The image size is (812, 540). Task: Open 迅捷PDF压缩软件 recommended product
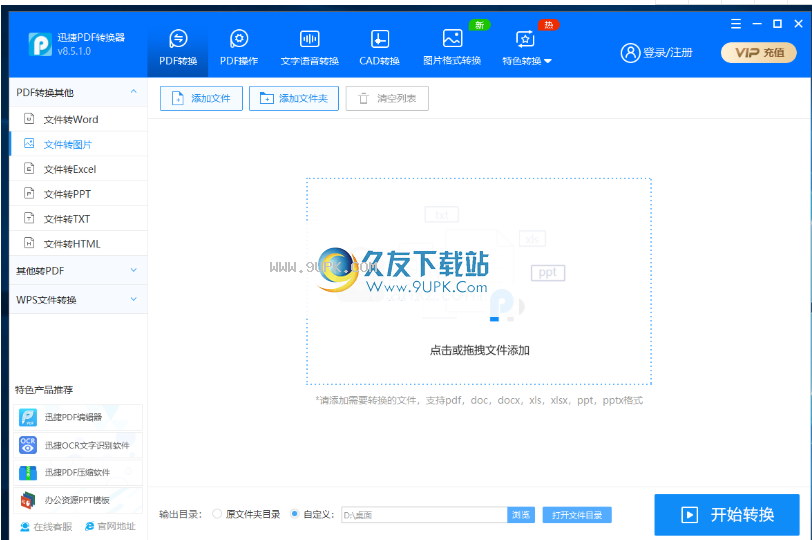click(78, 472)
